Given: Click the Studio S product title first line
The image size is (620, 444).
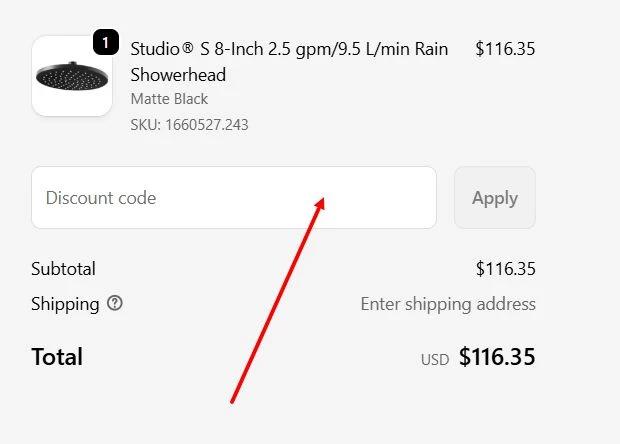Looking at the screenshot, I should point(289,49).
